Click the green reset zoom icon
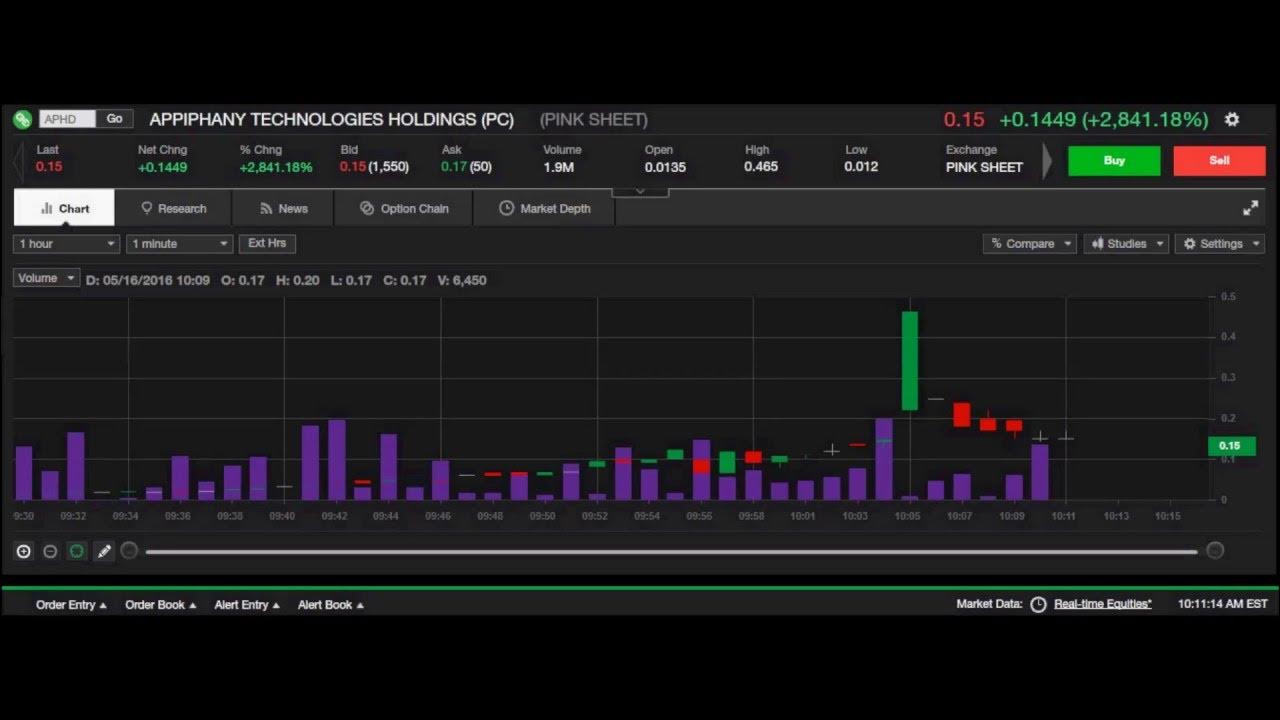Screen dimensions: 1280x720 coord(76,551)
